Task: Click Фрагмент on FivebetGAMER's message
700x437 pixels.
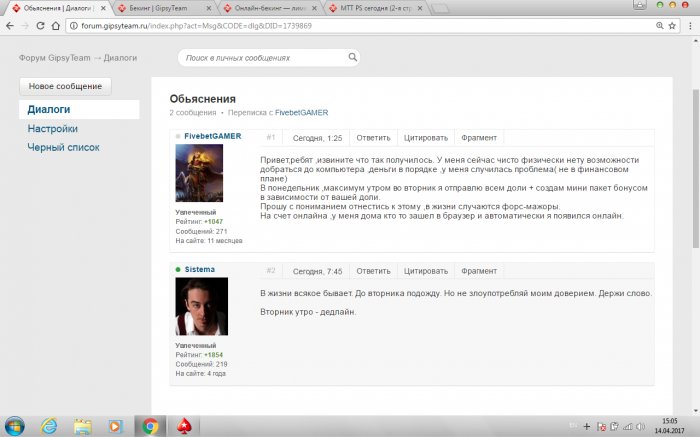Action: click(x=479, y=138)
